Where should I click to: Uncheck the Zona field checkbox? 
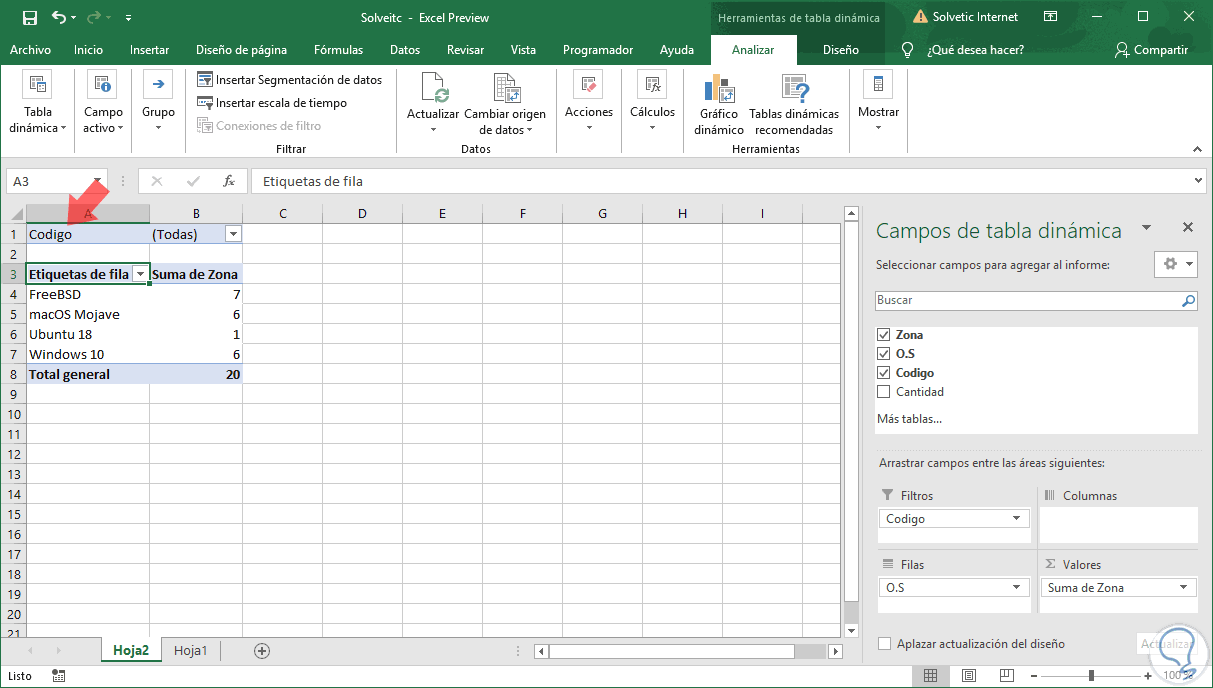click(883, 335)
